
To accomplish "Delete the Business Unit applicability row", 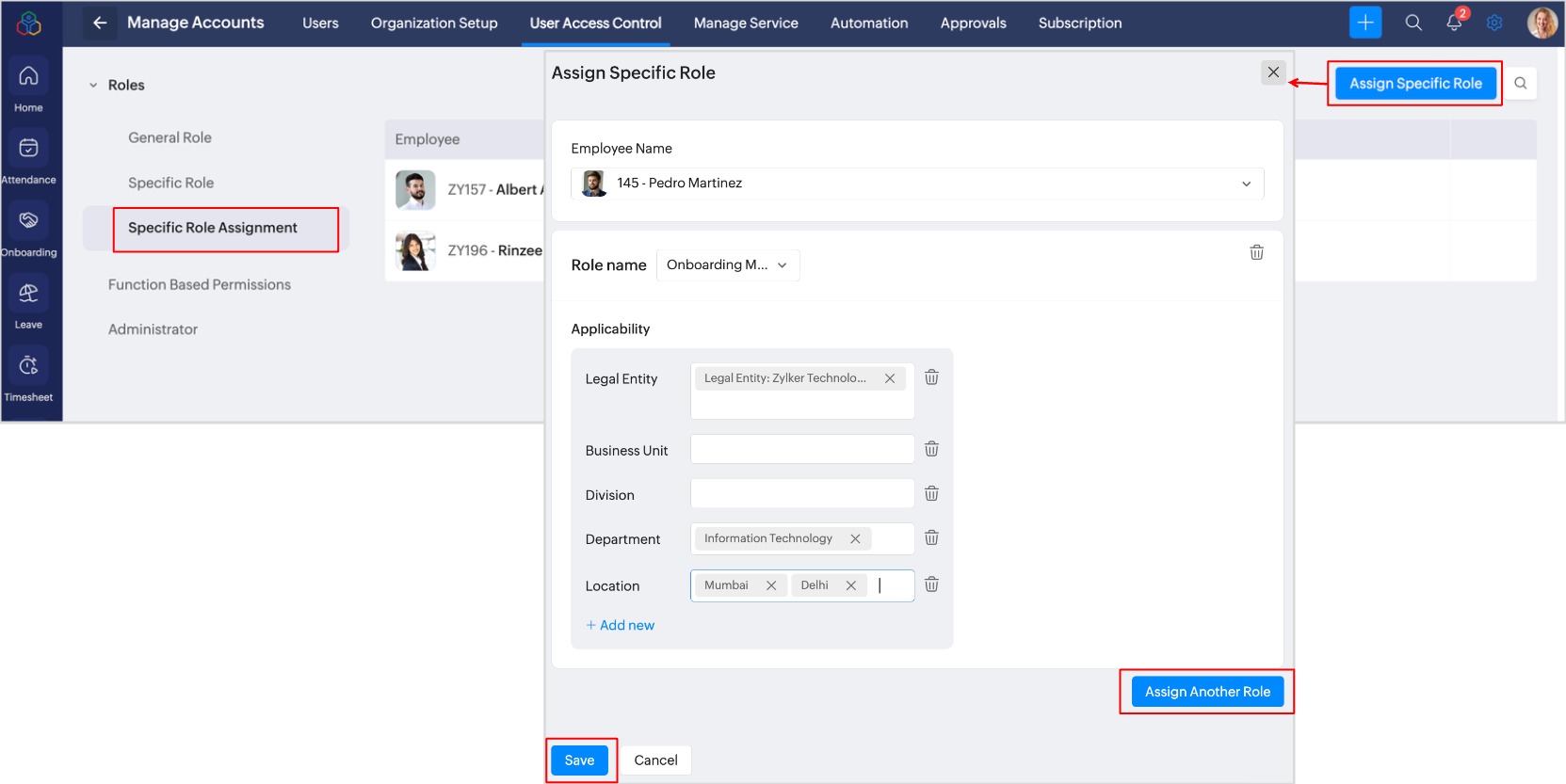I will (931, 449).
